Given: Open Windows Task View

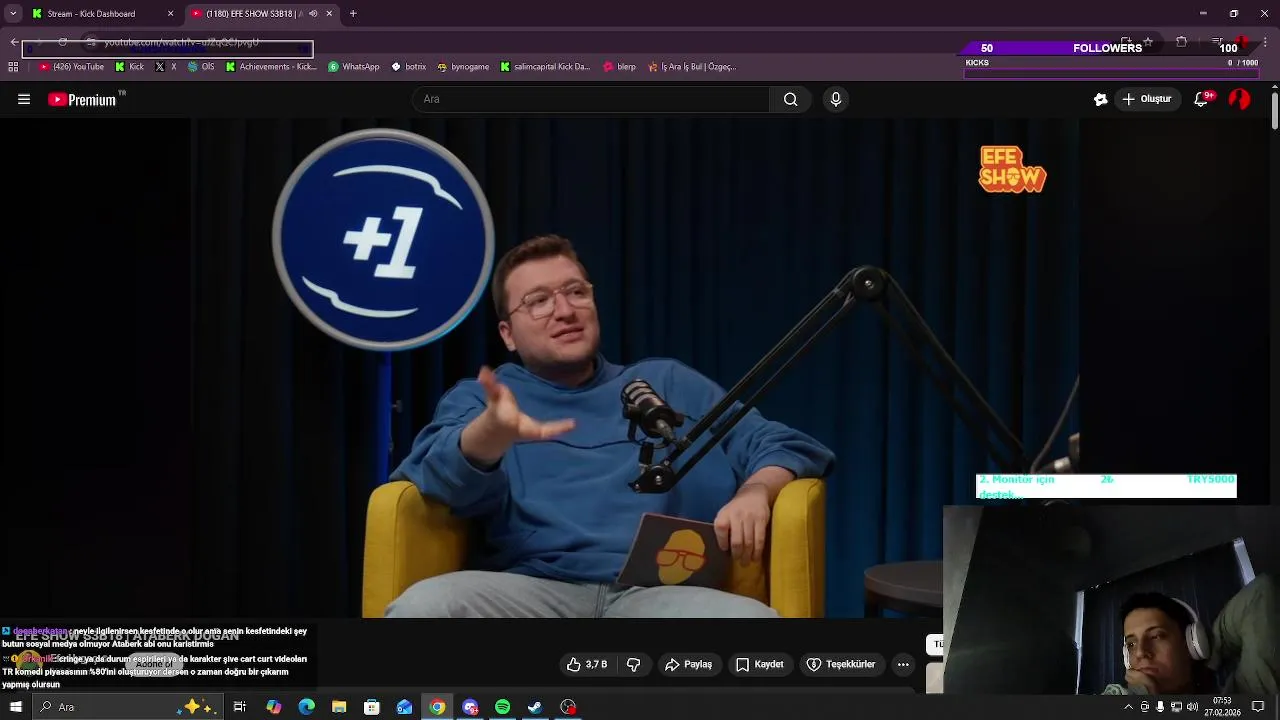Looking at the screenshot, I should tap(240, 707).
